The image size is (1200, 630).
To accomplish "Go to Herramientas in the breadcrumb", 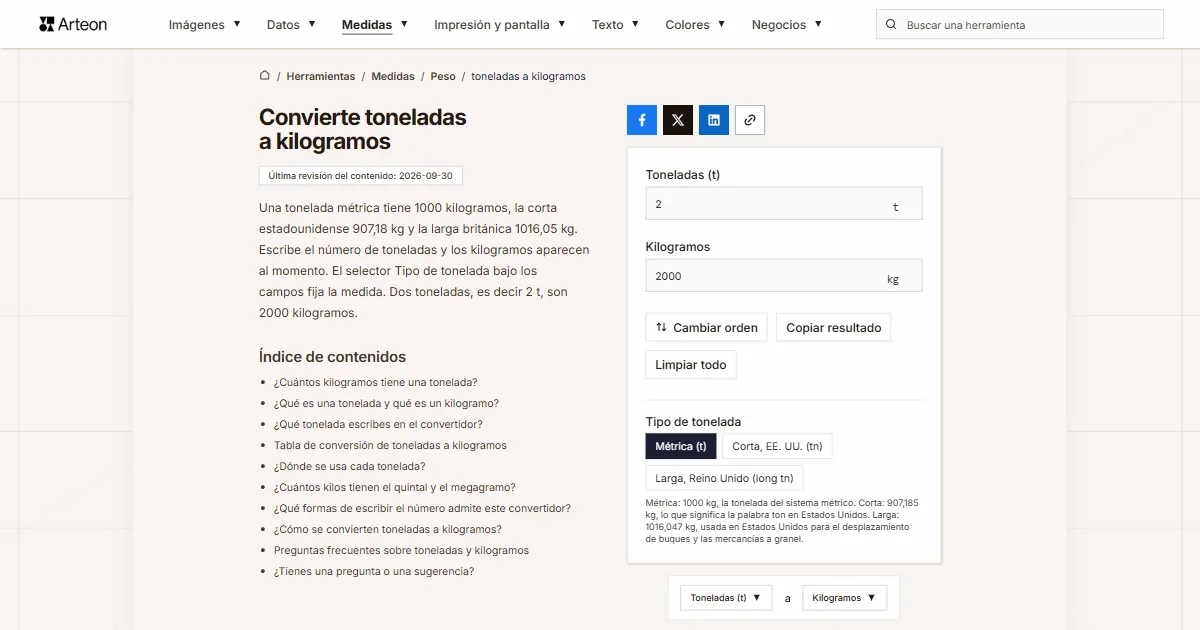I will point(321,76).
